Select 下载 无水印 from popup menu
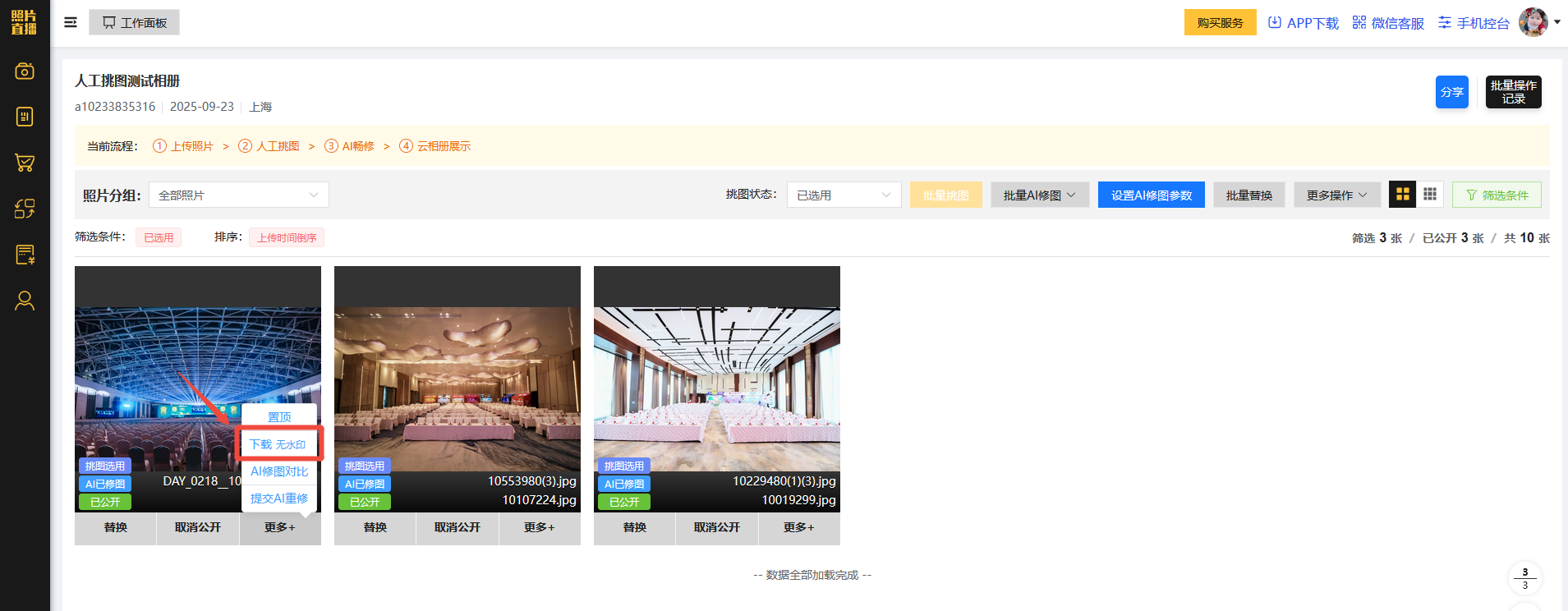 coord(278,444)
